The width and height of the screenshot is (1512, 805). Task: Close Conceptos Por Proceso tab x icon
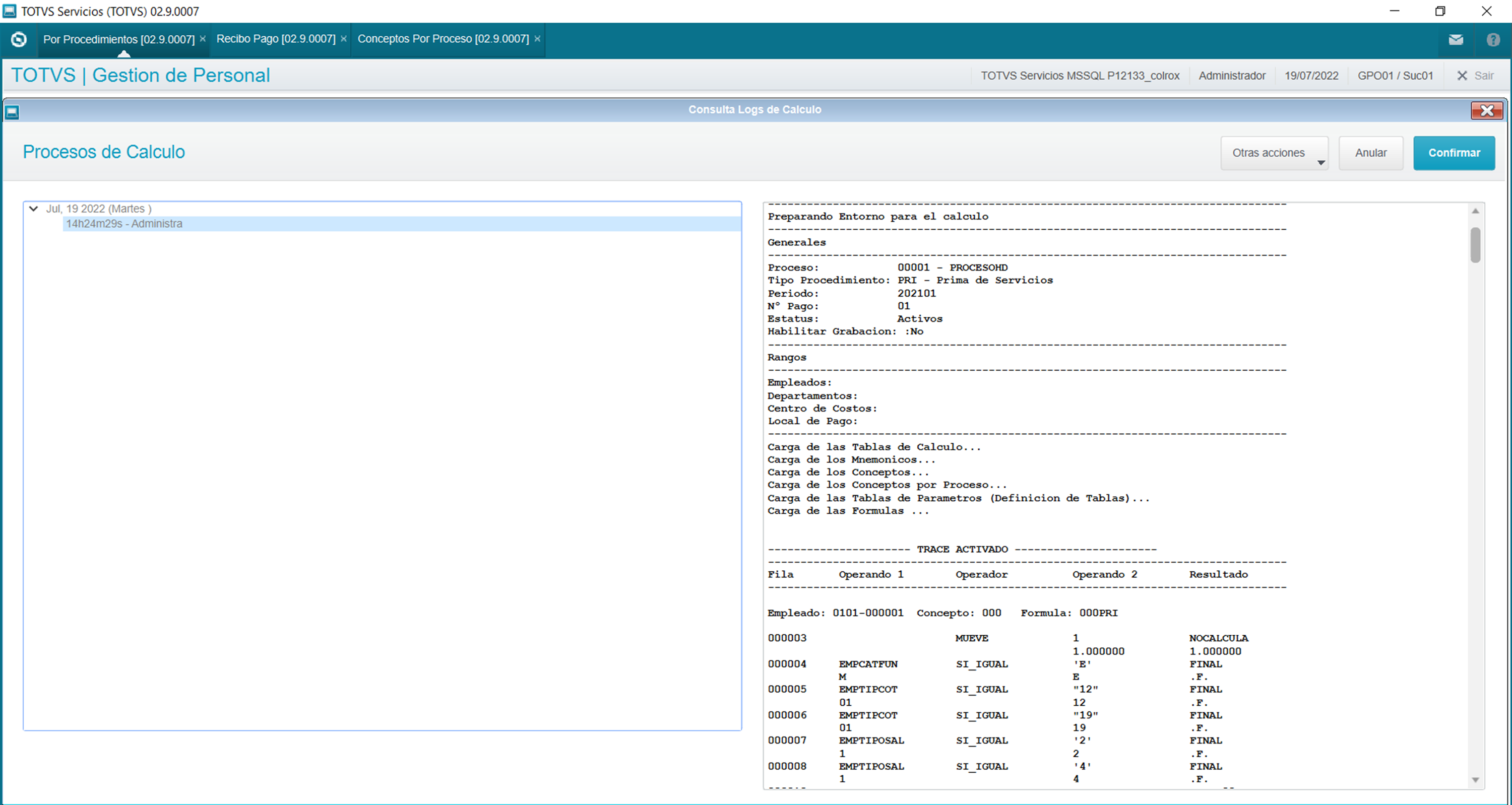(537, 39)
